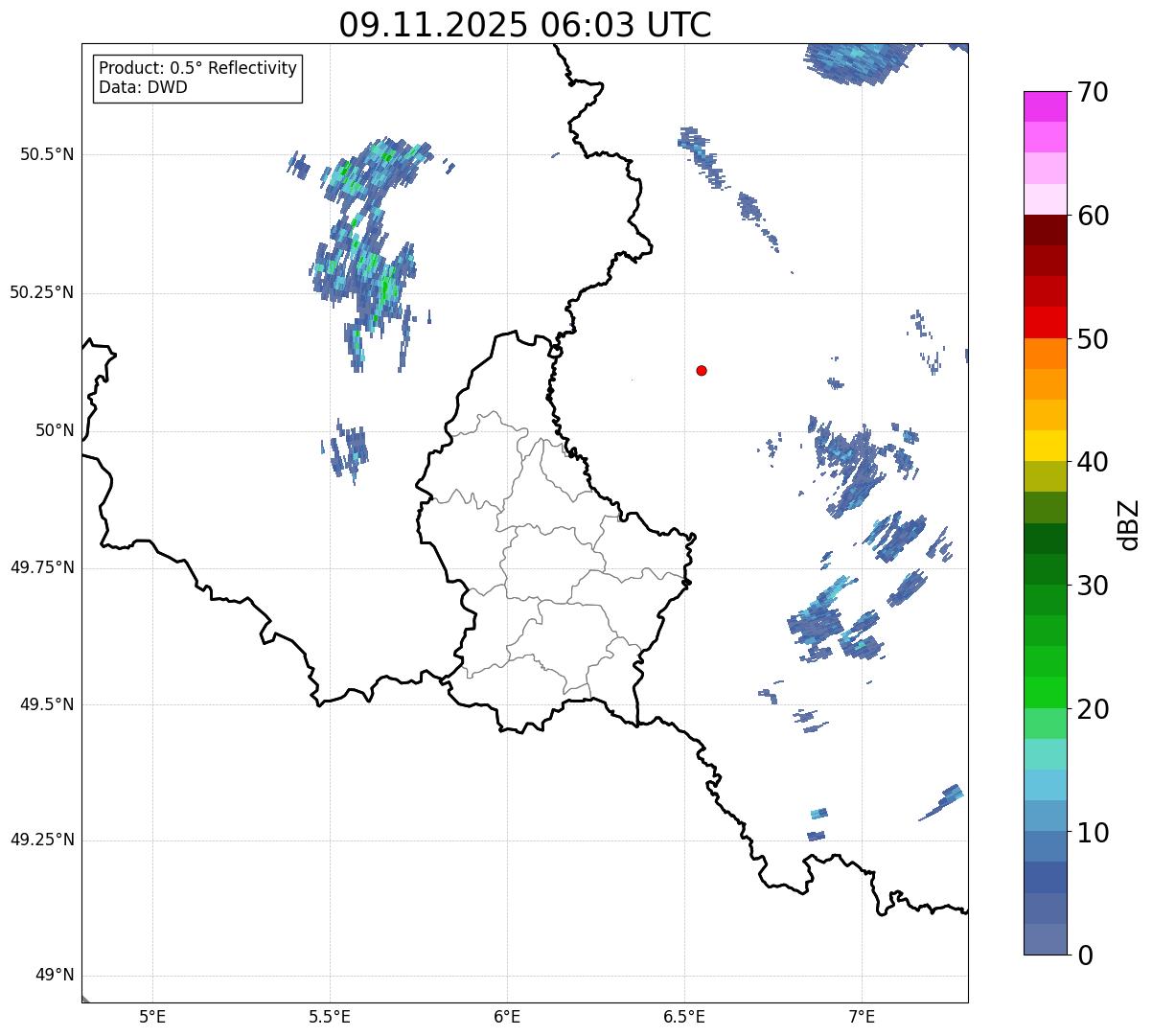The width and height of the screenshot is (1152, 1036).
Task: Click the olive green colorbar swatch below 40
Action: point(1045,476)
